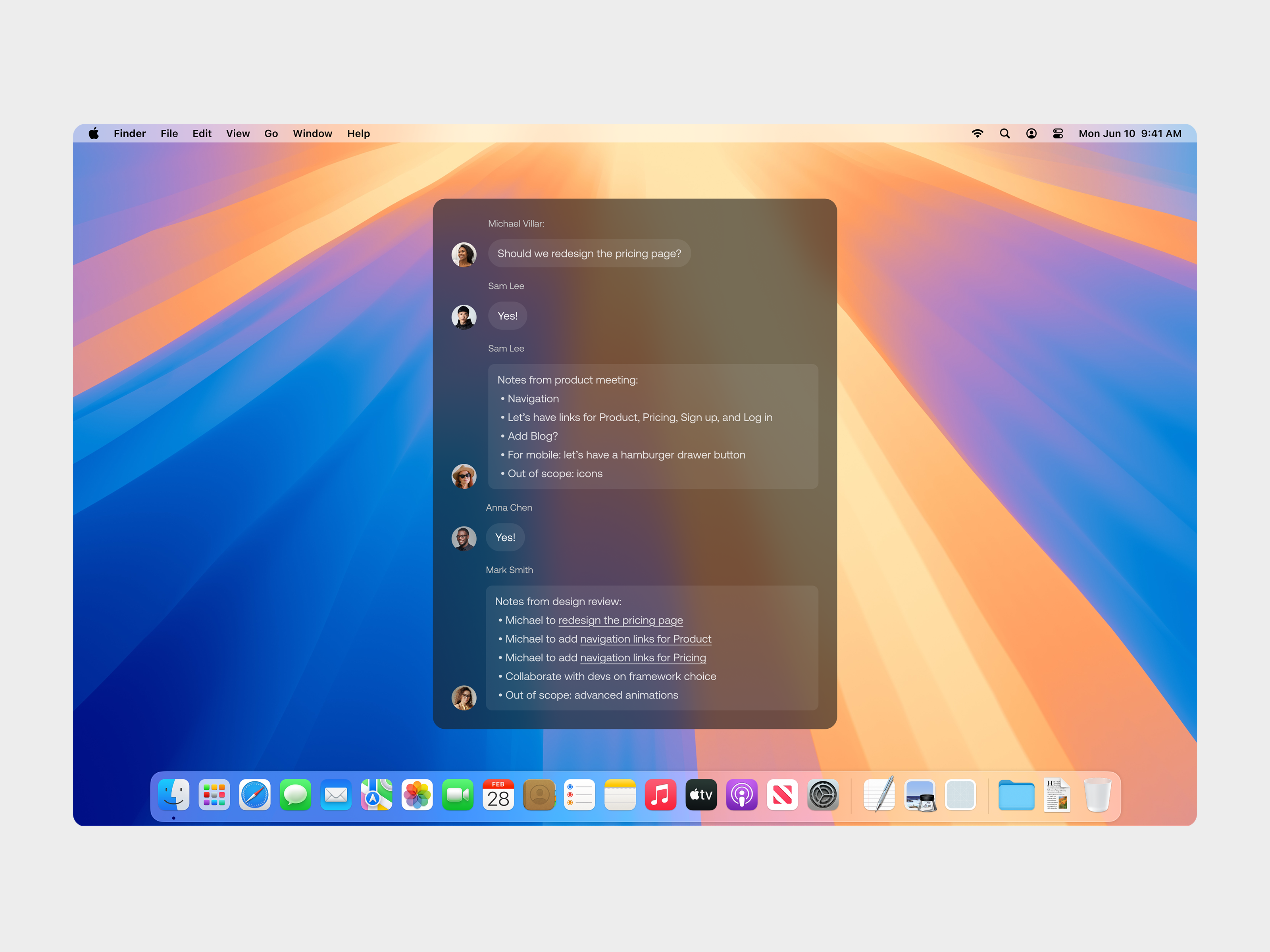This screenshot has height=952, width=1270.
Task: Open the Apple menu
Action: [x=94, y=133]
